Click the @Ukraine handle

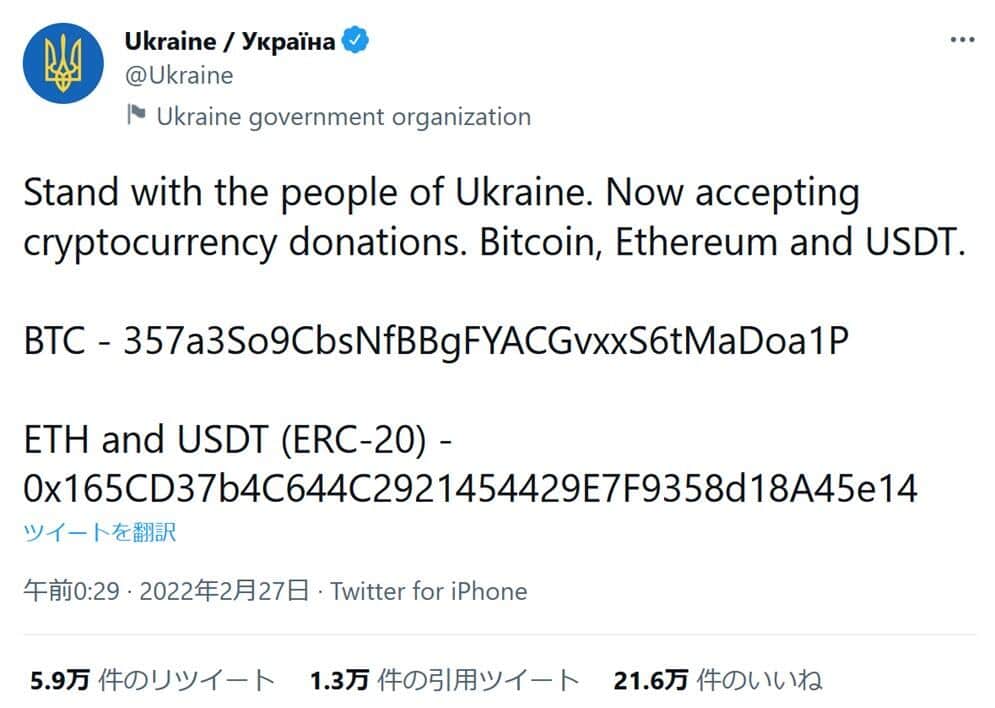179,75
